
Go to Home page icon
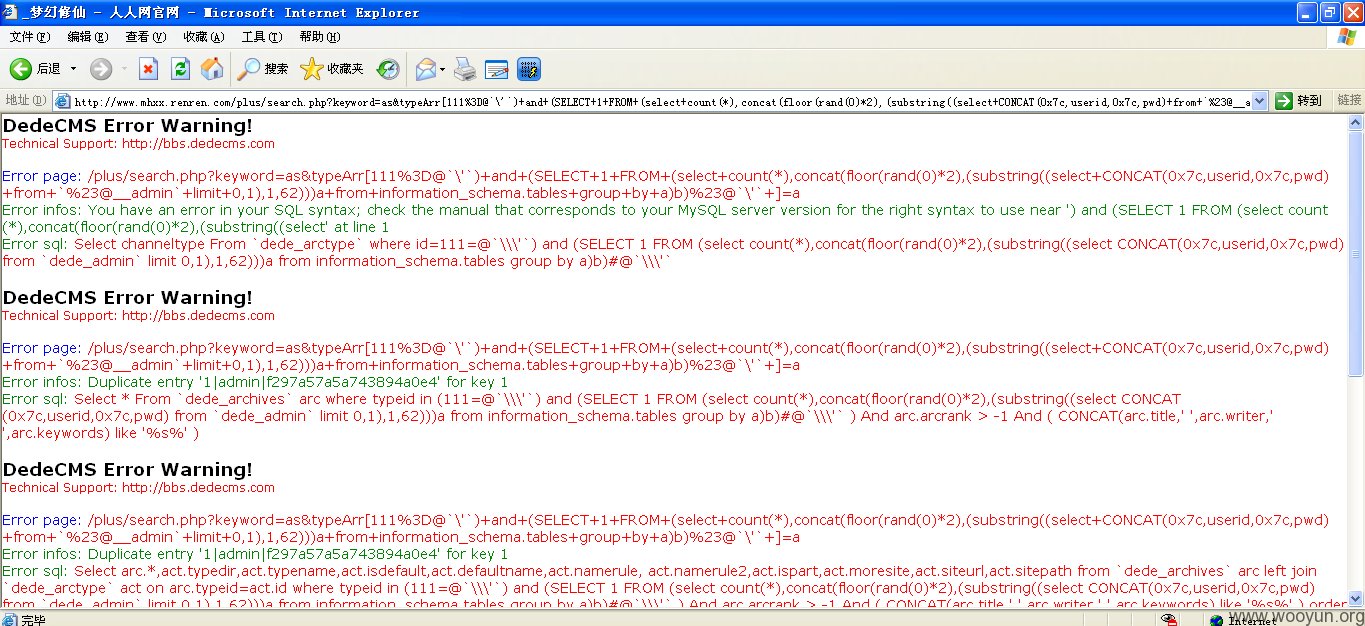pyautogui.click(x=212, y=69)
